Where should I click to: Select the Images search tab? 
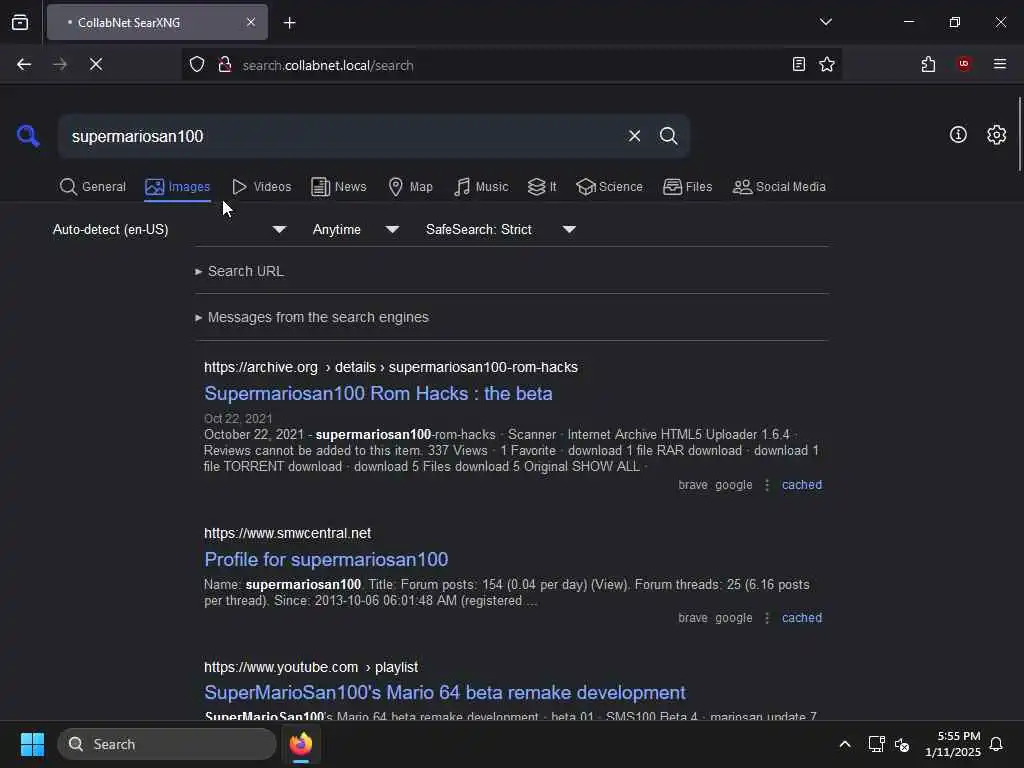pyautogui.click(x=178, y=187)
